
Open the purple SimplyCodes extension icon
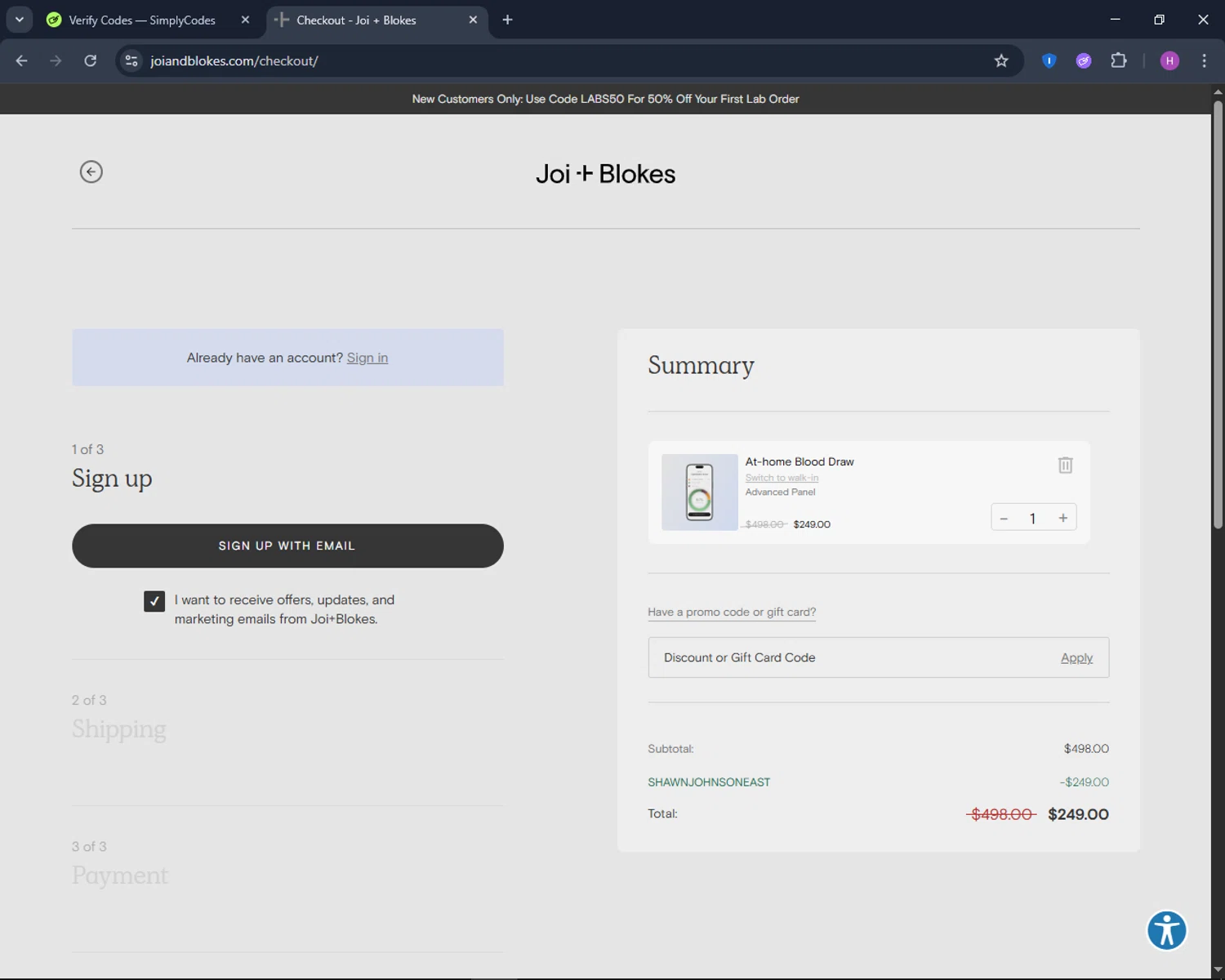pyautogui.click(x=1084, y=60)
